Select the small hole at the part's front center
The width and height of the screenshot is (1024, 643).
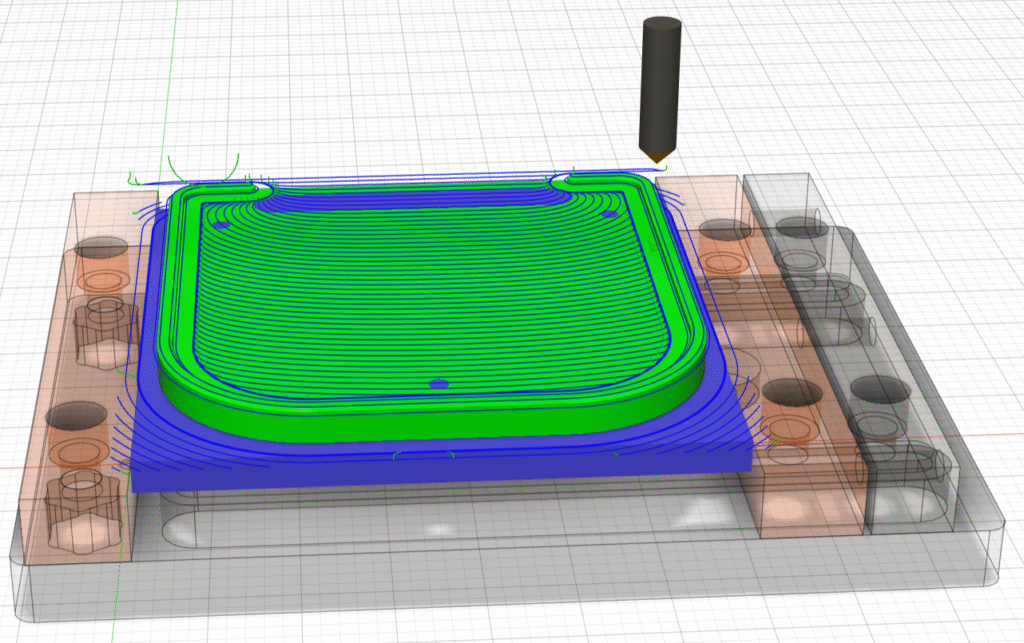pyautogui.click(x=439, y=384)
